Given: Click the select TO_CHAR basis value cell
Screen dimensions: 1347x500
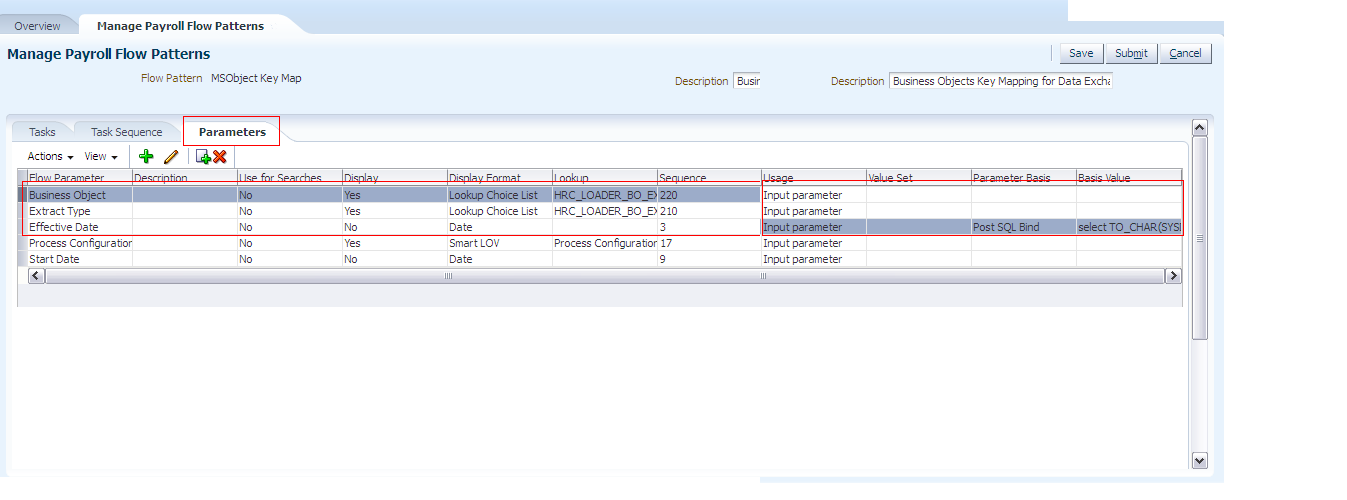Looking at the screenshot, I should (x=1129, y=227).
